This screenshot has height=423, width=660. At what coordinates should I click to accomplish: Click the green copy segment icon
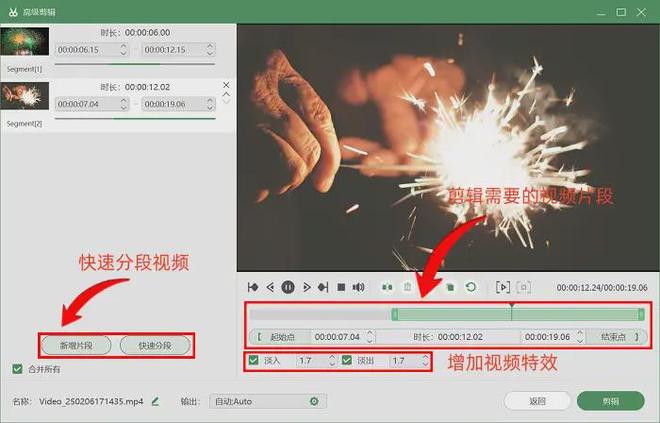point(450,287)
